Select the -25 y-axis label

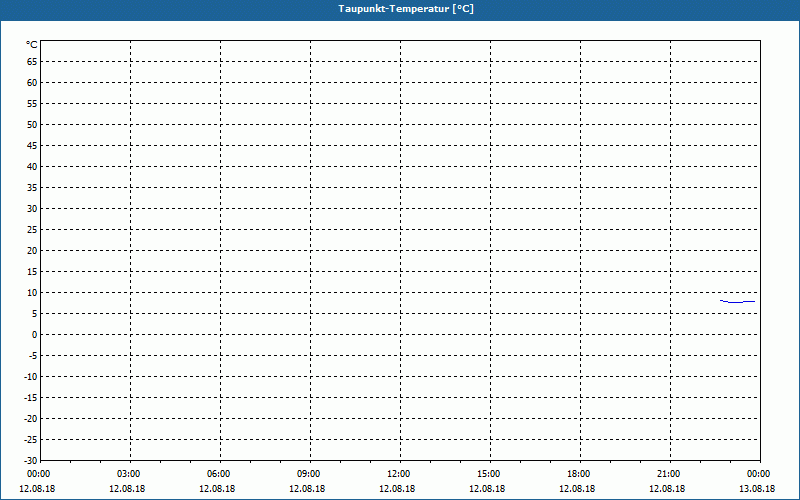(x=31, y=440)
